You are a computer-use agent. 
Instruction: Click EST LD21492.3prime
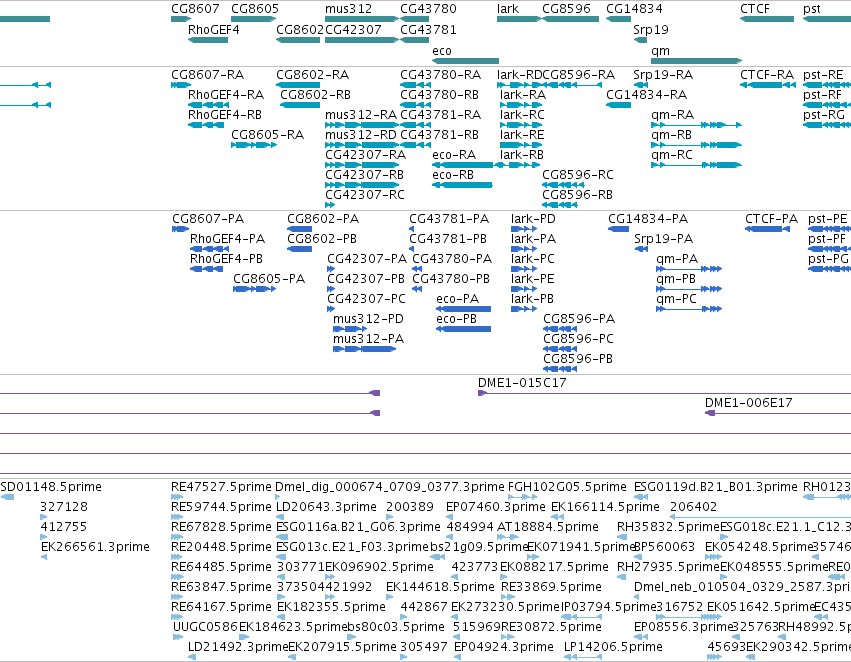(x=192, y=657)
